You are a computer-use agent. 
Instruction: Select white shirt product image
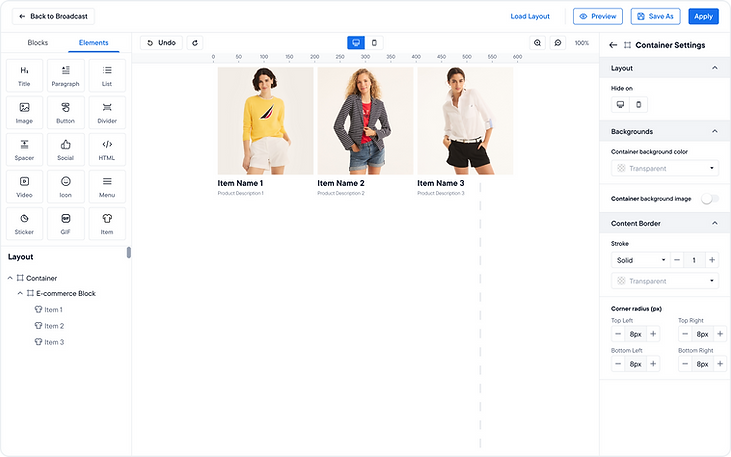(465, 121)
